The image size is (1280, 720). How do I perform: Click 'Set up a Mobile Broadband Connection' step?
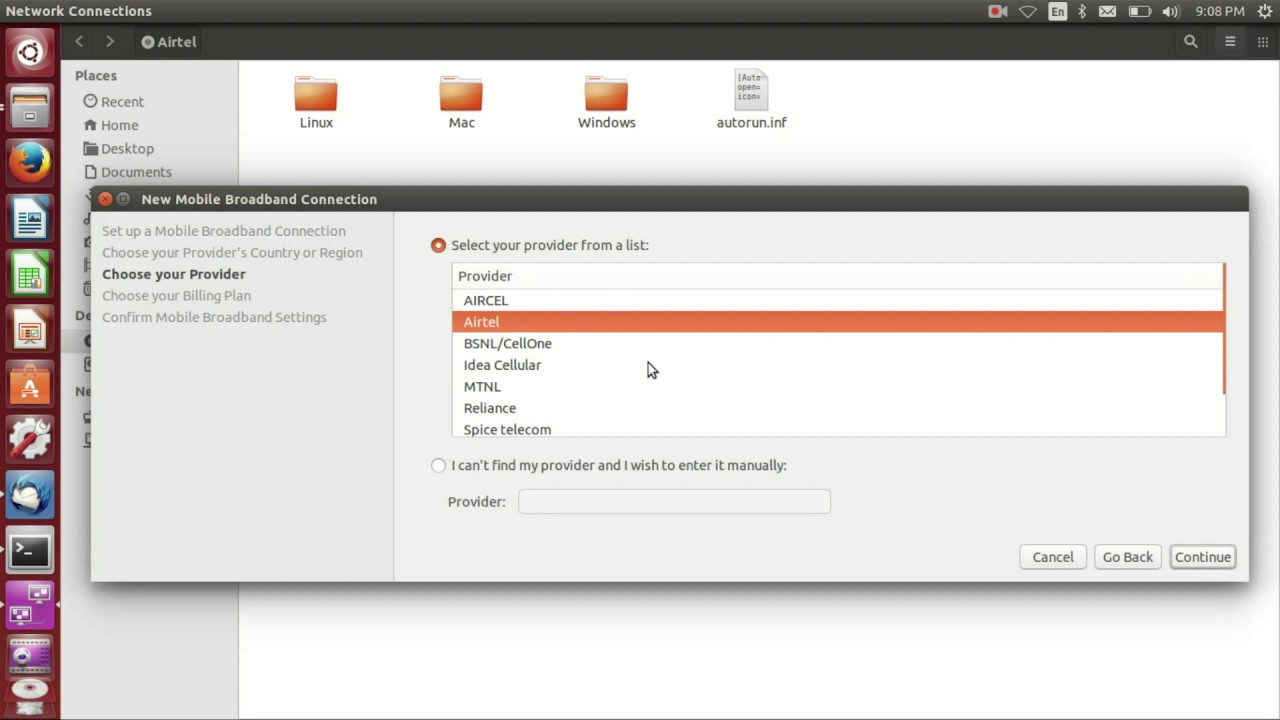coord(224,231)
